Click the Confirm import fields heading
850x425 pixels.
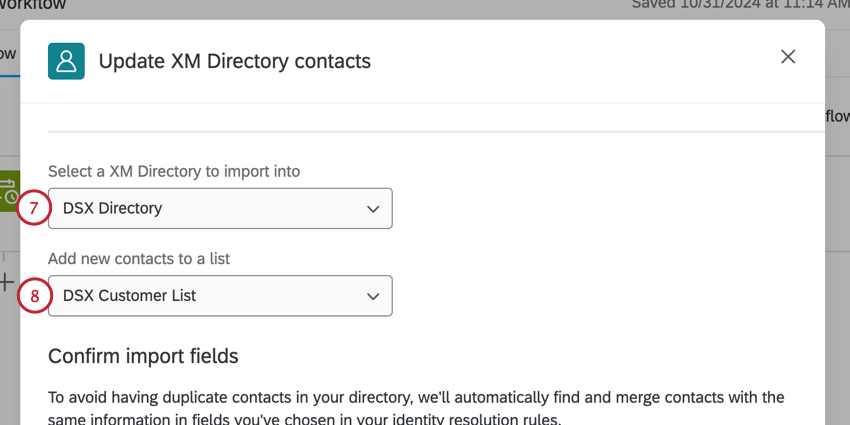pos(143,356)
